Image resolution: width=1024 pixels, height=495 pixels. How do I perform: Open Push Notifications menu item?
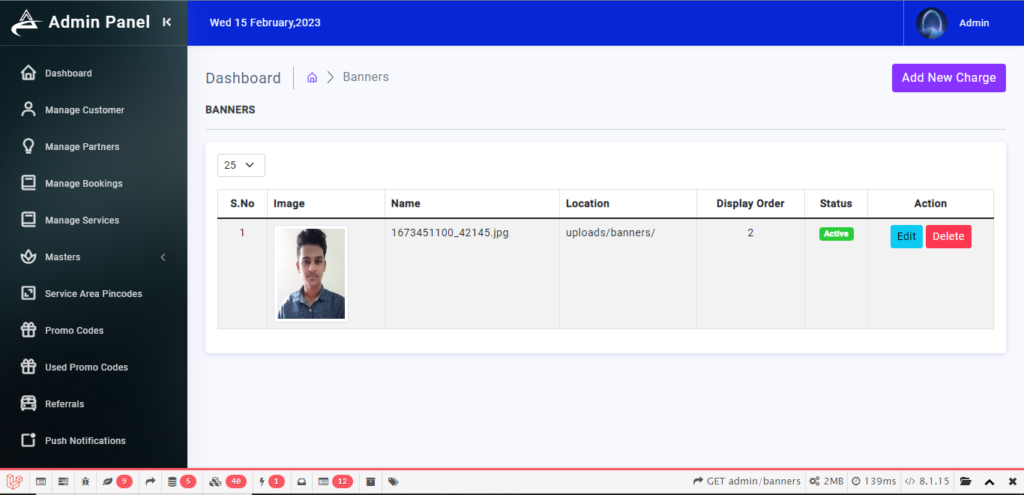(85, 441)
